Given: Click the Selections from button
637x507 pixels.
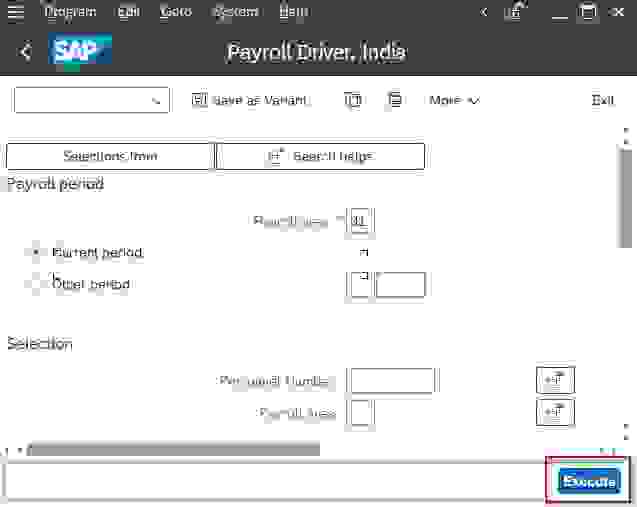Looking at the screenshot, I should pyautogui.click(x=110, y=156).
